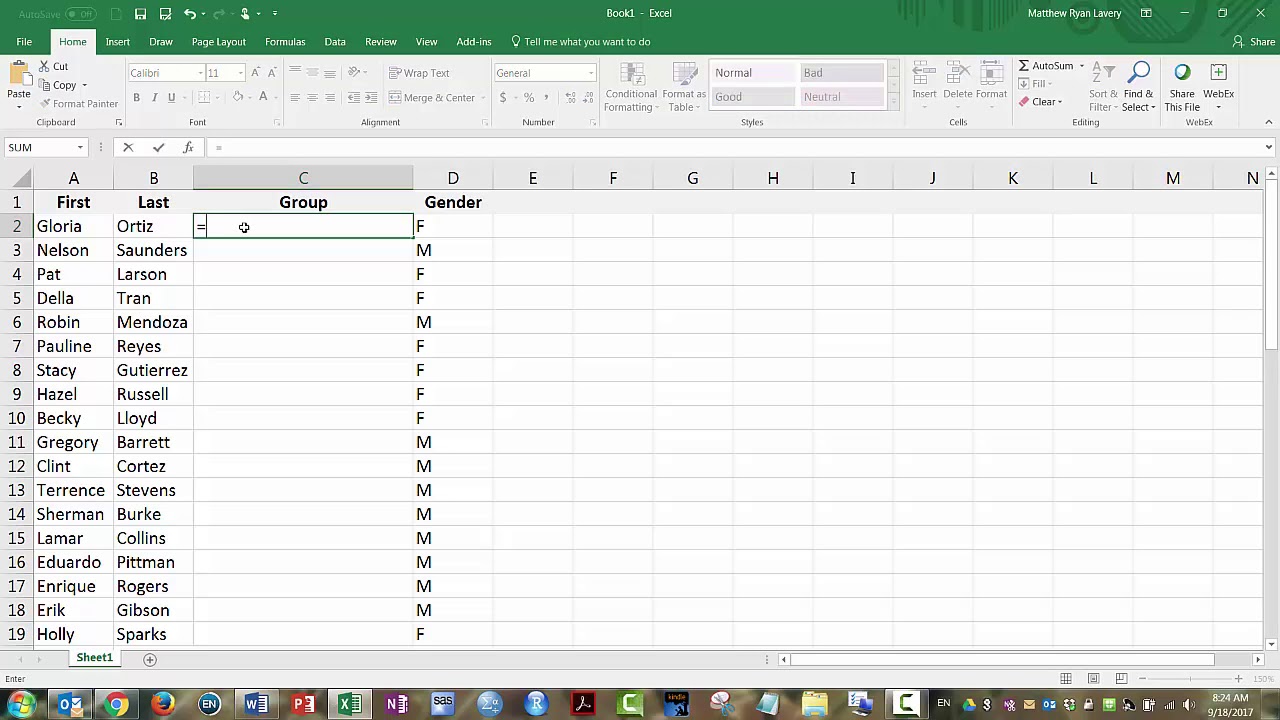
Task: Click Sort & Filter button
Action: (1103, 87)
